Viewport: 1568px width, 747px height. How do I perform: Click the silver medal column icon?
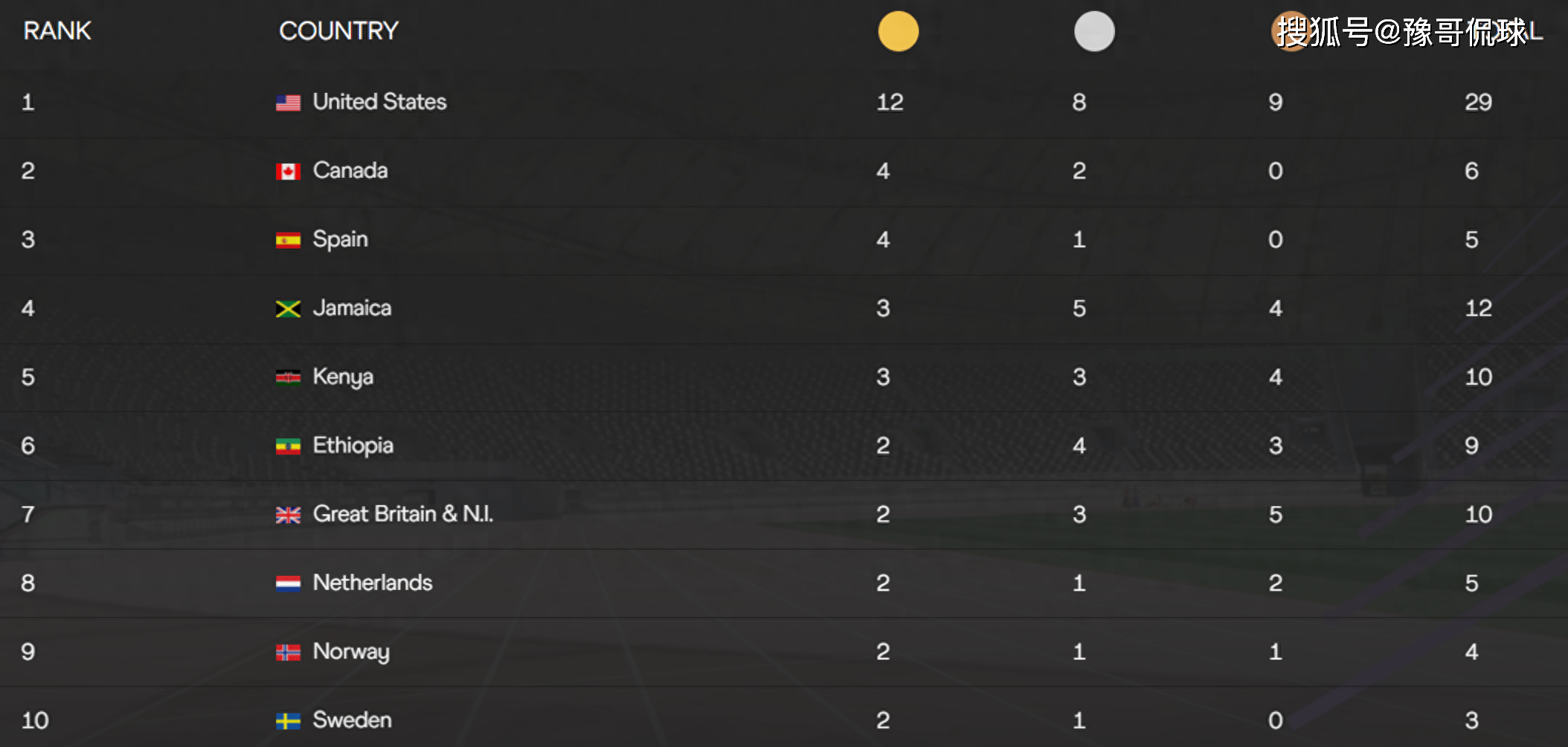coord(1094,31)
